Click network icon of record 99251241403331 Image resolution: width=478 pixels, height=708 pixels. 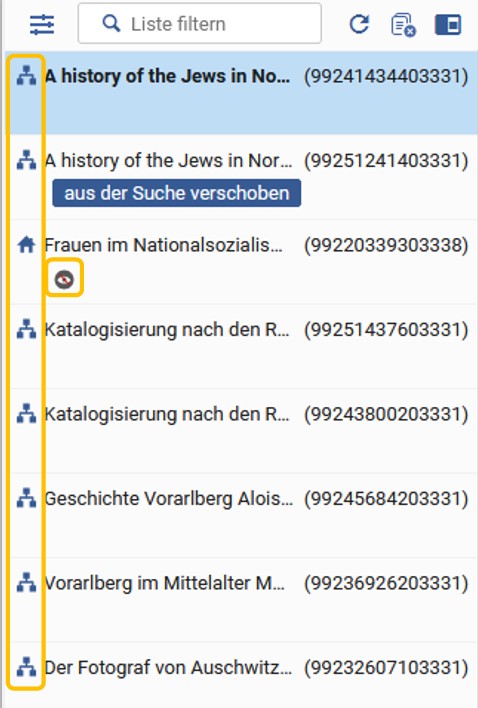26,160
